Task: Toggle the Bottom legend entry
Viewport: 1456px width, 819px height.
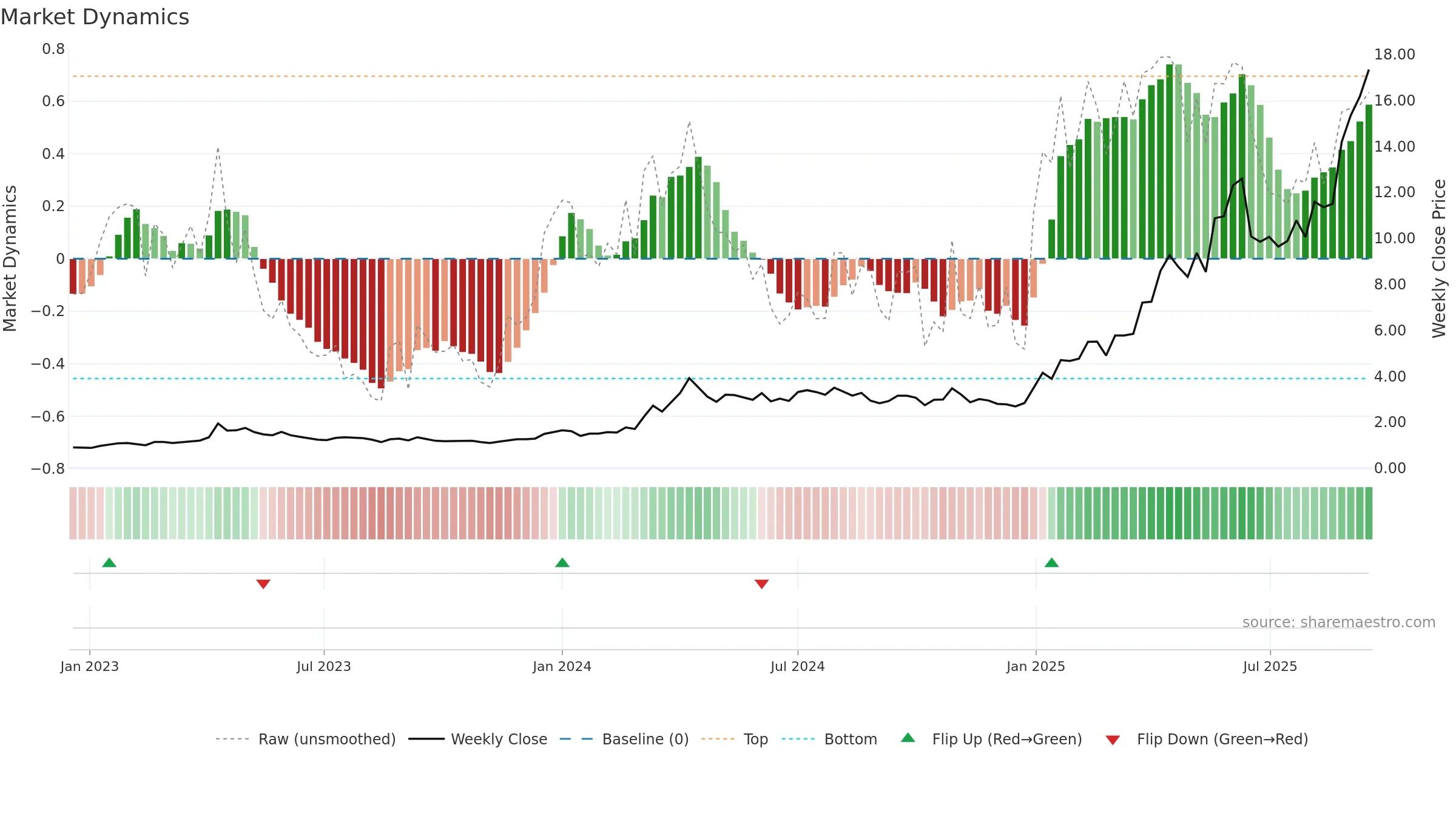Action: pyautogui.click(x=829, y=739)
